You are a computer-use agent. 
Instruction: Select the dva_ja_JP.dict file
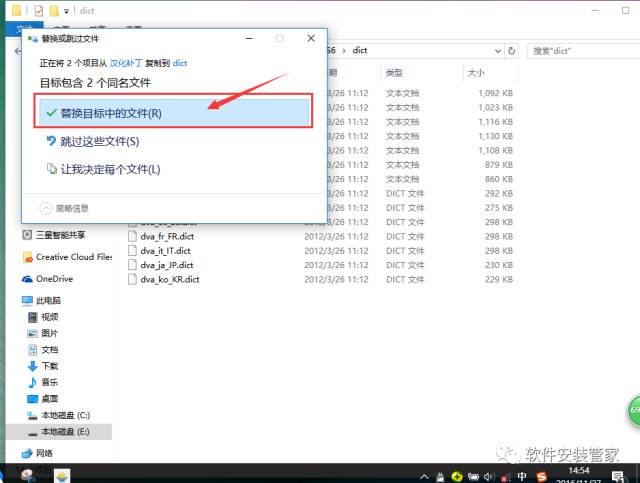(166, 265)
